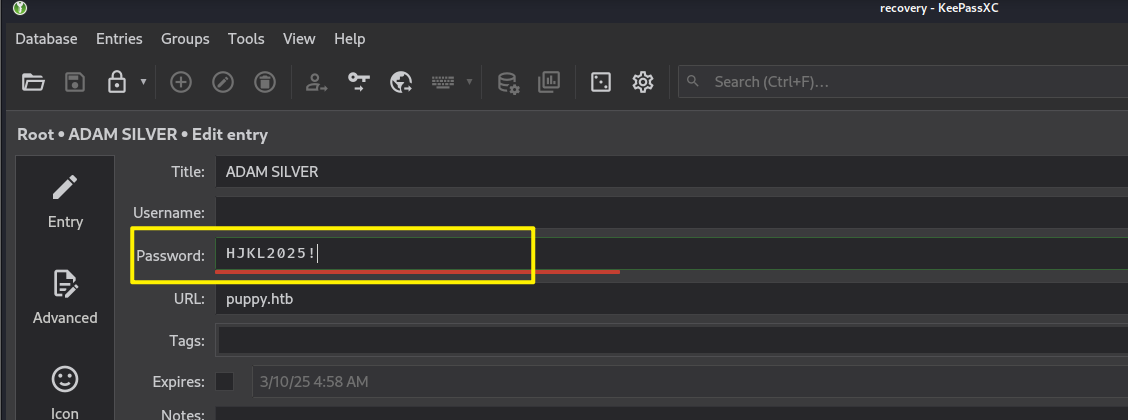
Task: Expand the arrow beside the lock icon
Action: (x=143, y=82)
